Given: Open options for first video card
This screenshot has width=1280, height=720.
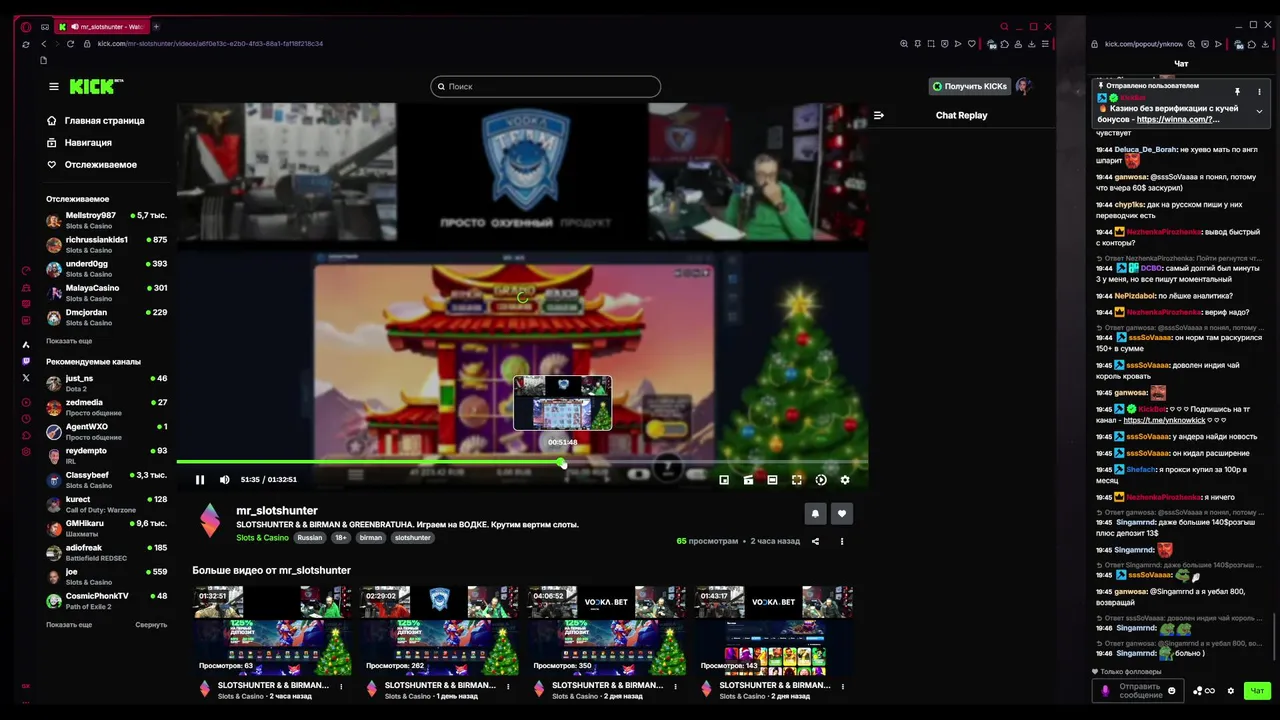Looking at the screenshot, I should click(x=341, y=687).
